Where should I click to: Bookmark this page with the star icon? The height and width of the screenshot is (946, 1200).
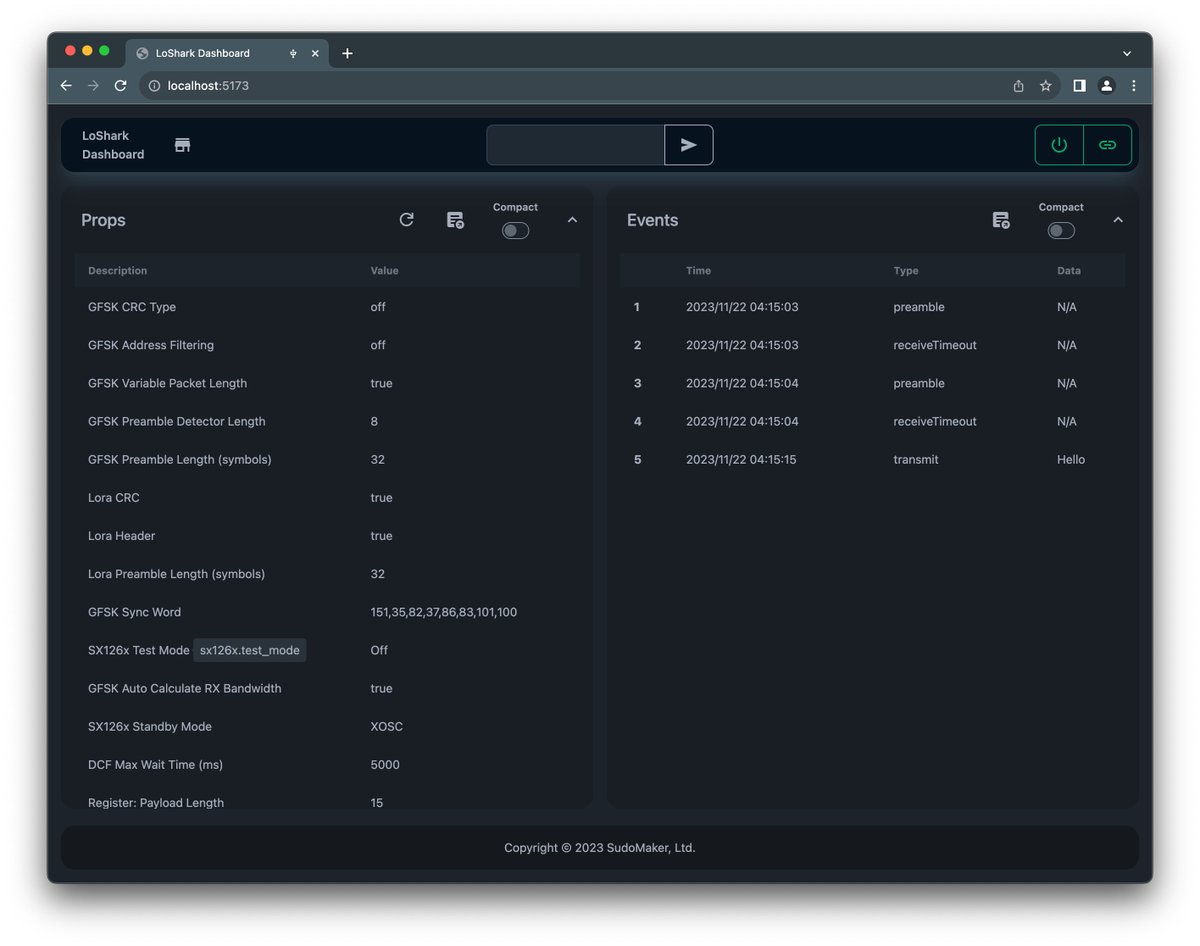1046,86
